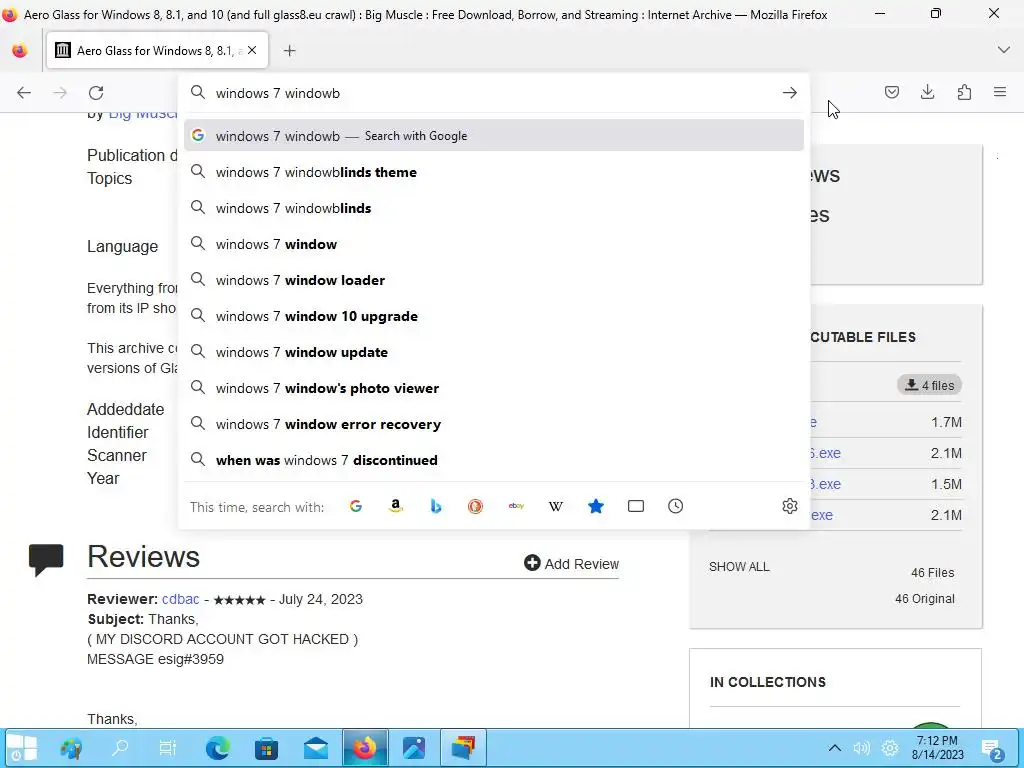Choose suggestion 'windows 7 window 10 upgrade'

click(x=494, y=316)
